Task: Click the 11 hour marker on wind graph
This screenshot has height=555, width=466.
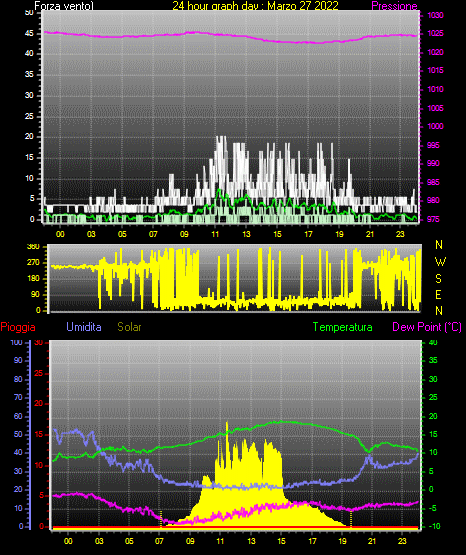Action: (x=215, y=234)
